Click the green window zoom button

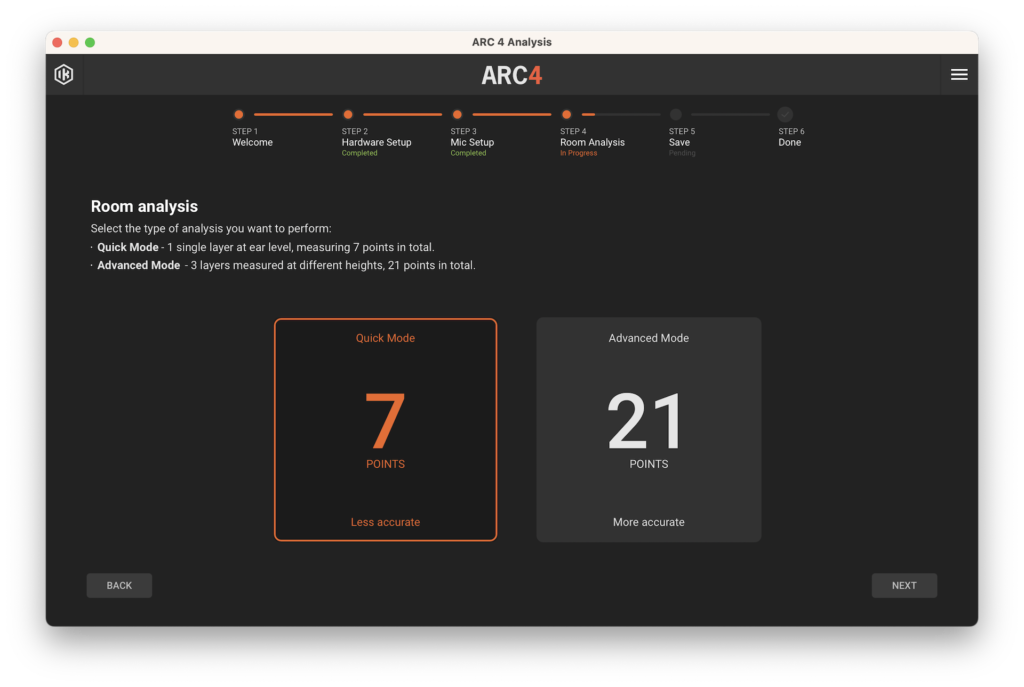pyautogui.click(x=90, y=42)
